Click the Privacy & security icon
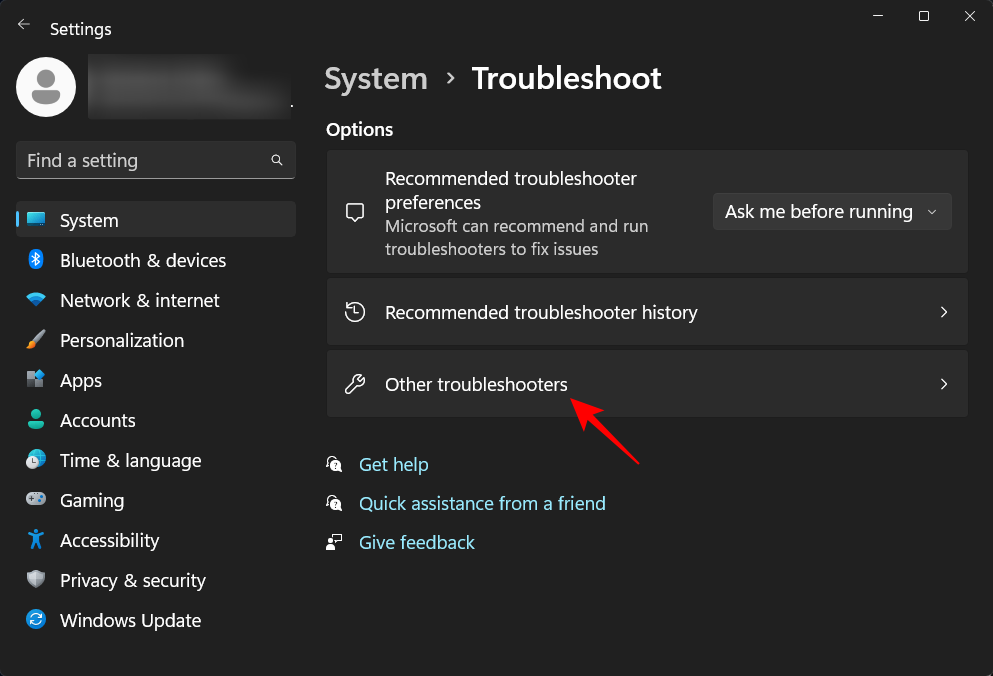This screenshot has height=676, width=993. click(x=34, y=580)
